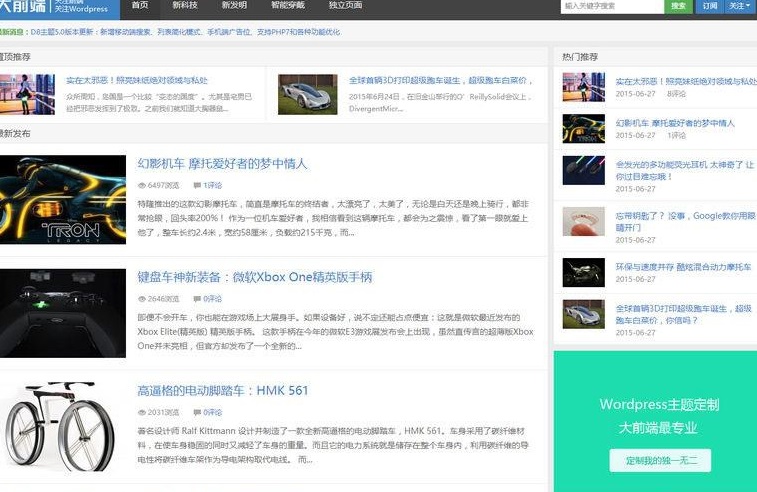Open sidebar 幻影机车 摩托爱好者的梦中情人 link

pos(675,123)
